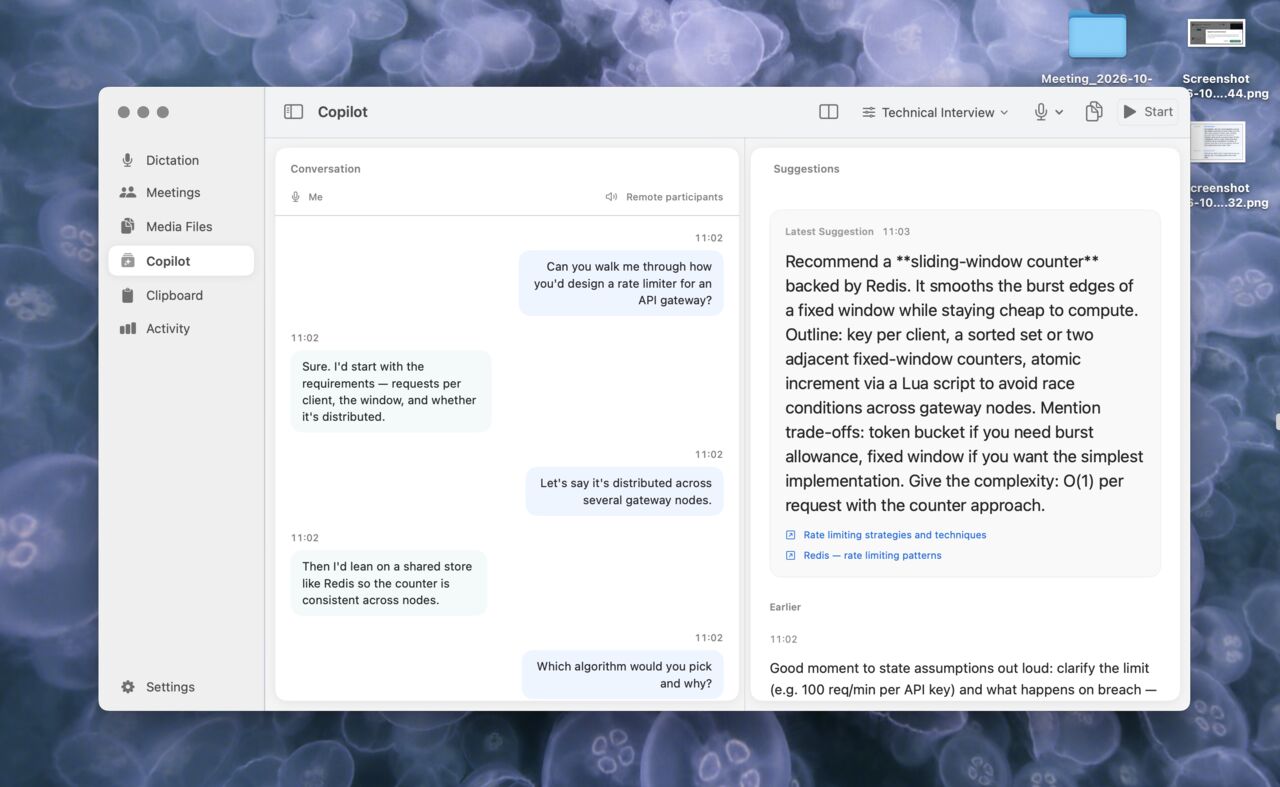Click earlier suggestion 'Good moment to state assumptions'
Viewport: 1280px width, 787px height.
(964, 679)
